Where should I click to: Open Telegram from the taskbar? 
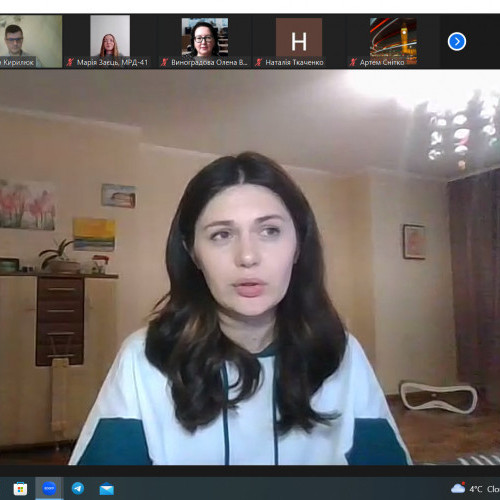pyautogui.click(x=78, y=489)
